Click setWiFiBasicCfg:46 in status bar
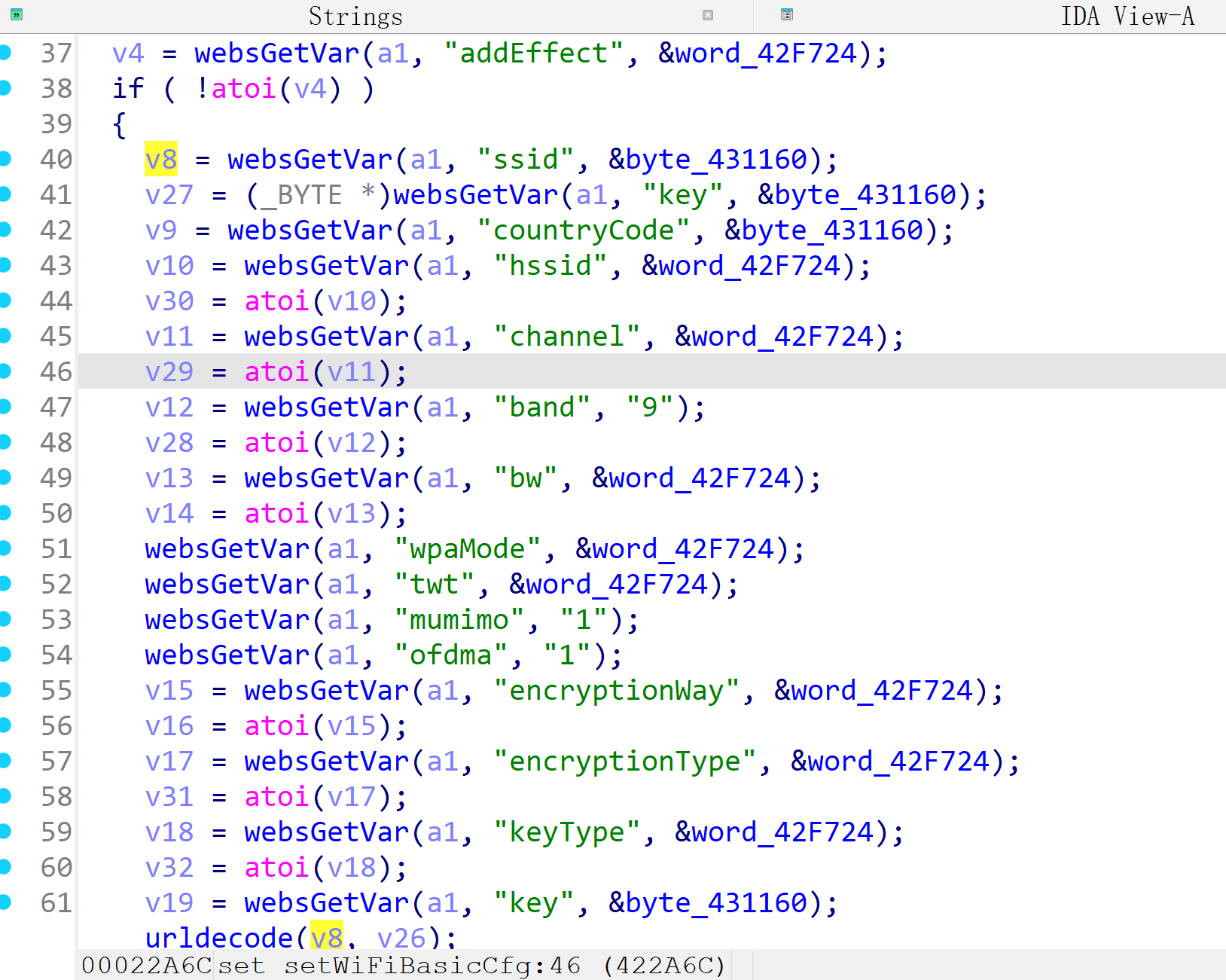 pyautogui.click(x=432, y=965)
